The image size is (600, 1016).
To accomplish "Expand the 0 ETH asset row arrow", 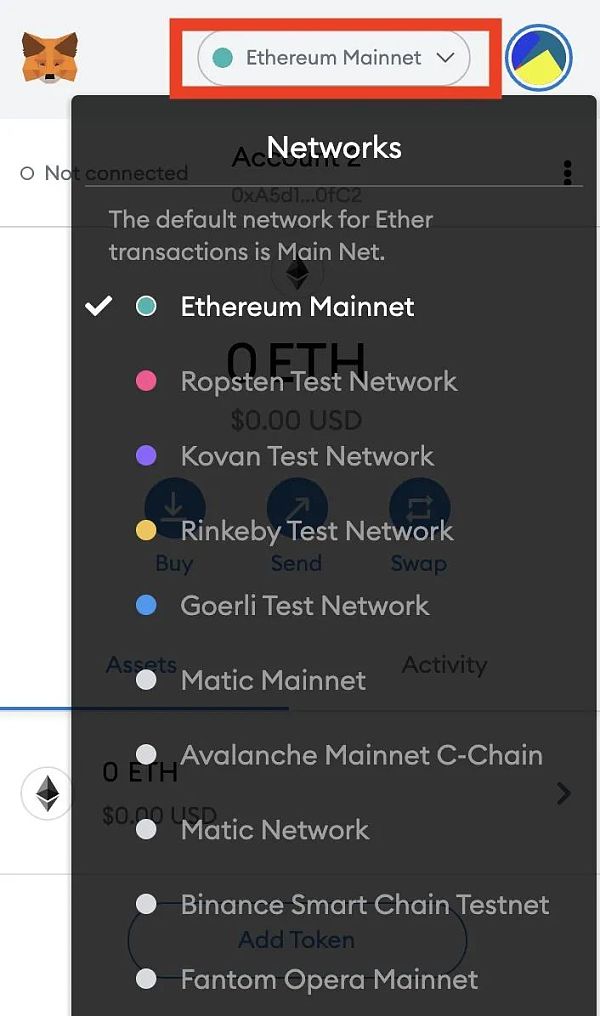I will (564, 793).
